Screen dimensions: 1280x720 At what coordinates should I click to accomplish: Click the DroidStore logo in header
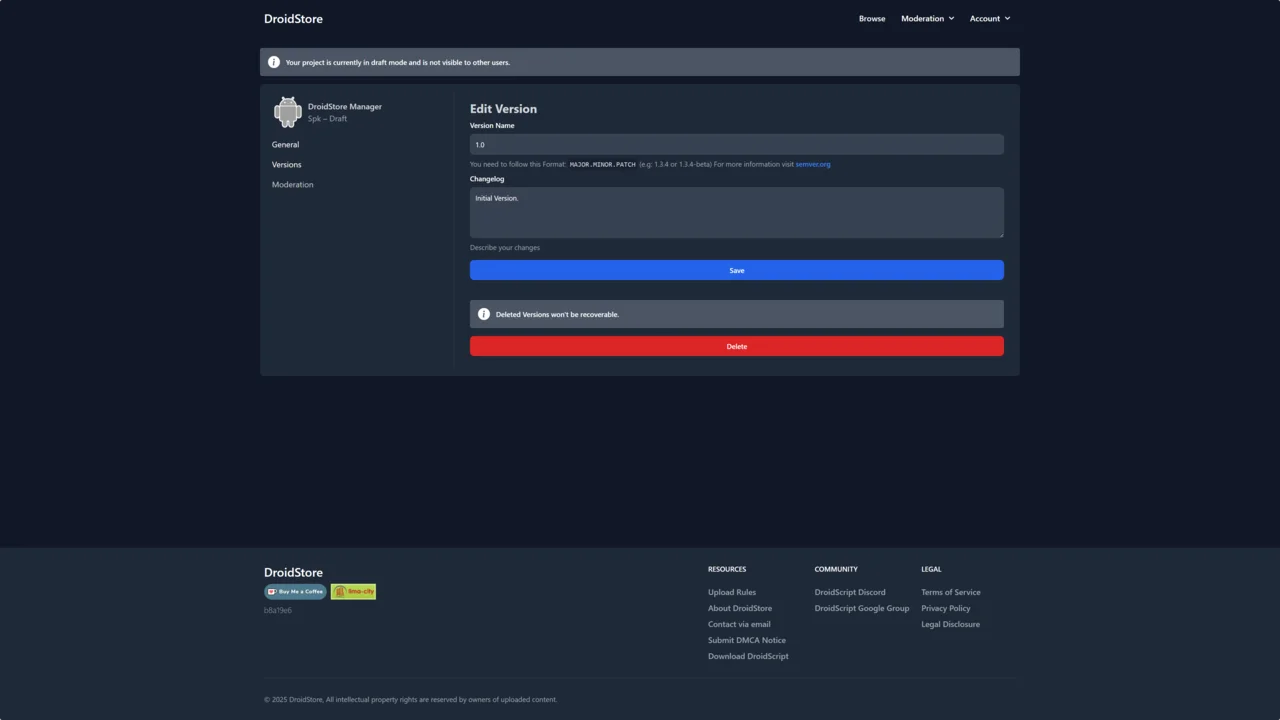[293, 18]
